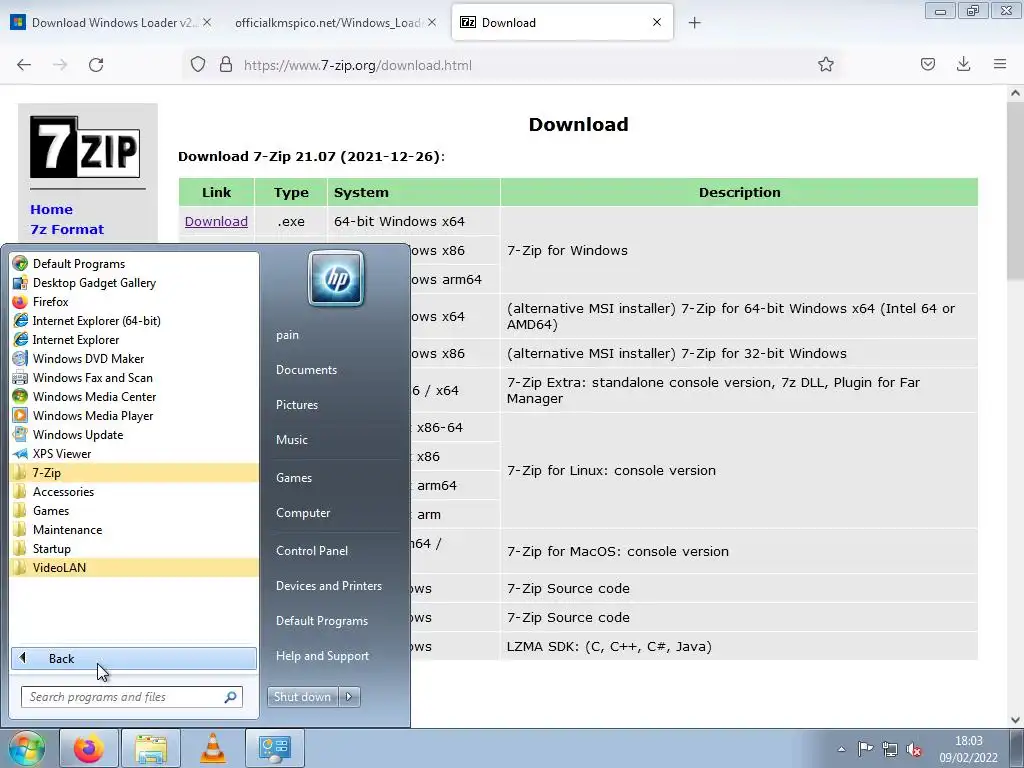Screen dimensions: 1024x768
Task: Open the Firefox downloads panel icon
Action: tap(963, 64)
